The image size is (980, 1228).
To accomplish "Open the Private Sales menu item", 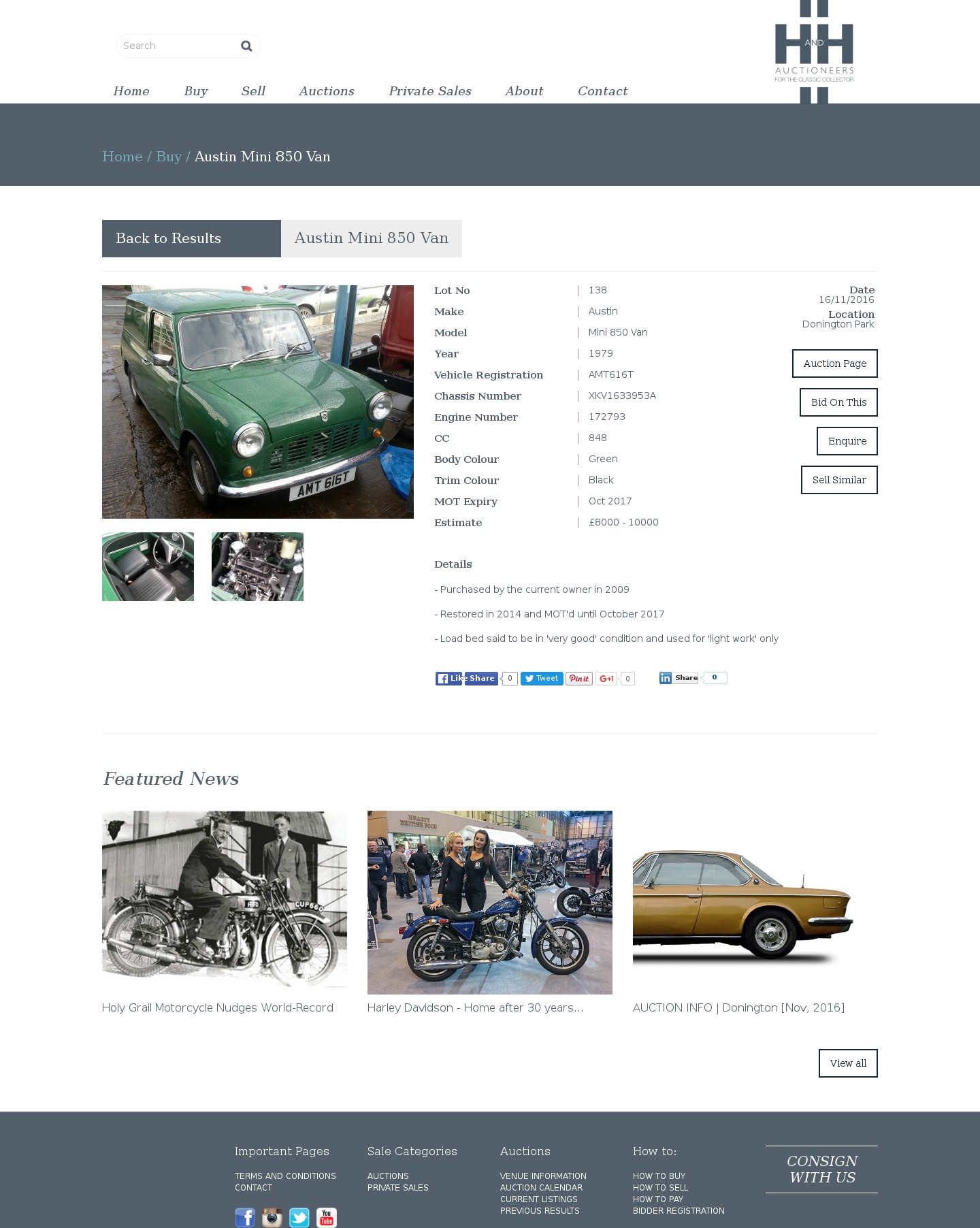I will coord(430,91).
